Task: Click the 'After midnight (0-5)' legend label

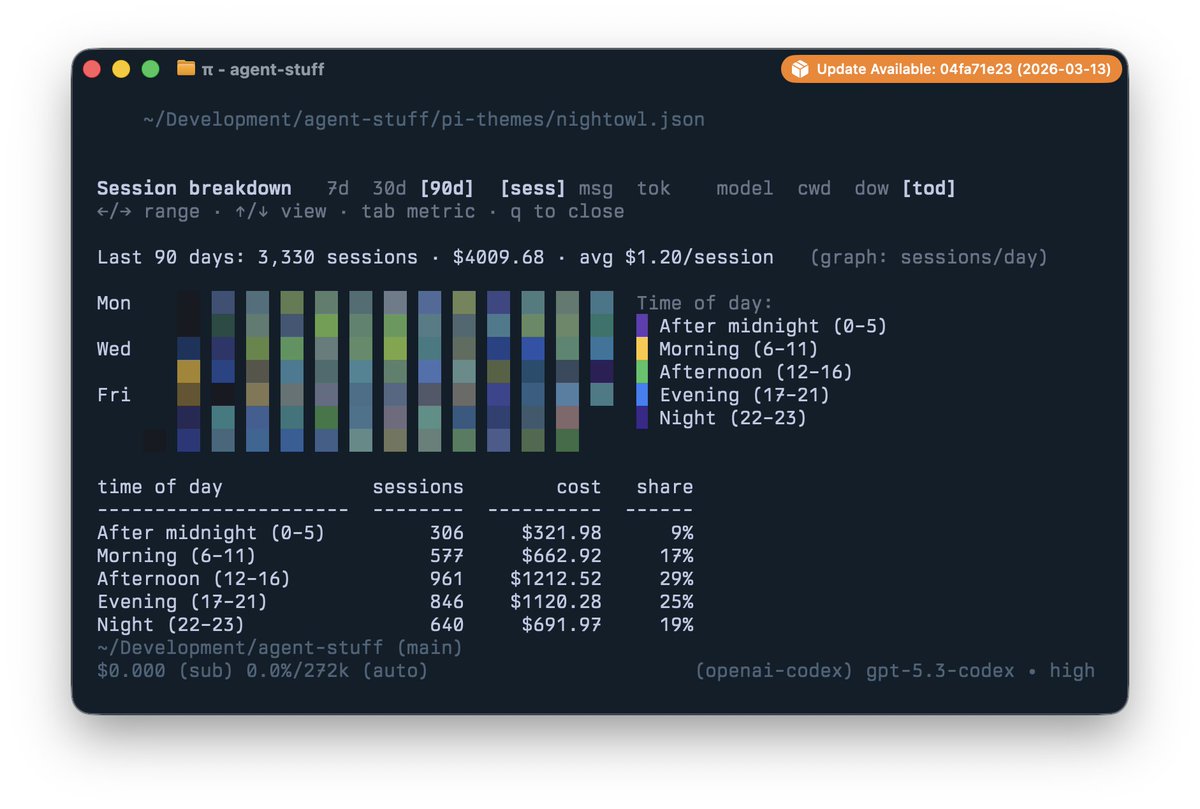Action: (x=773, y=326)
